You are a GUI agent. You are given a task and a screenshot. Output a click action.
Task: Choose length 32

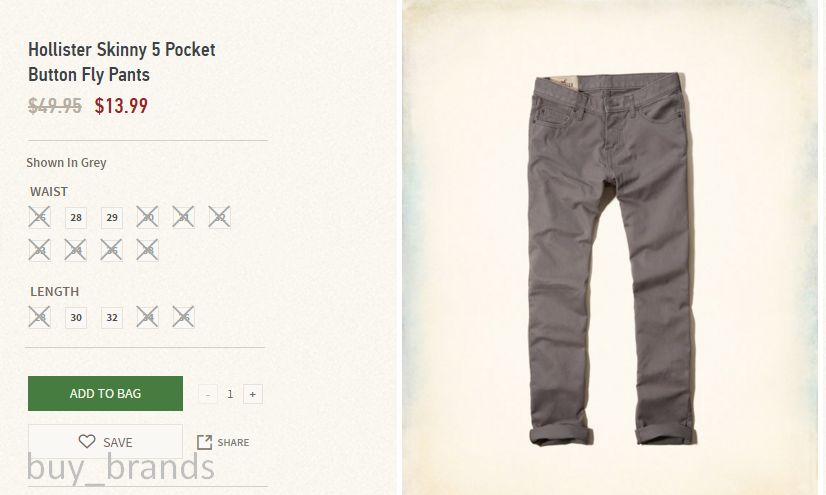click(x=112, y=318)
